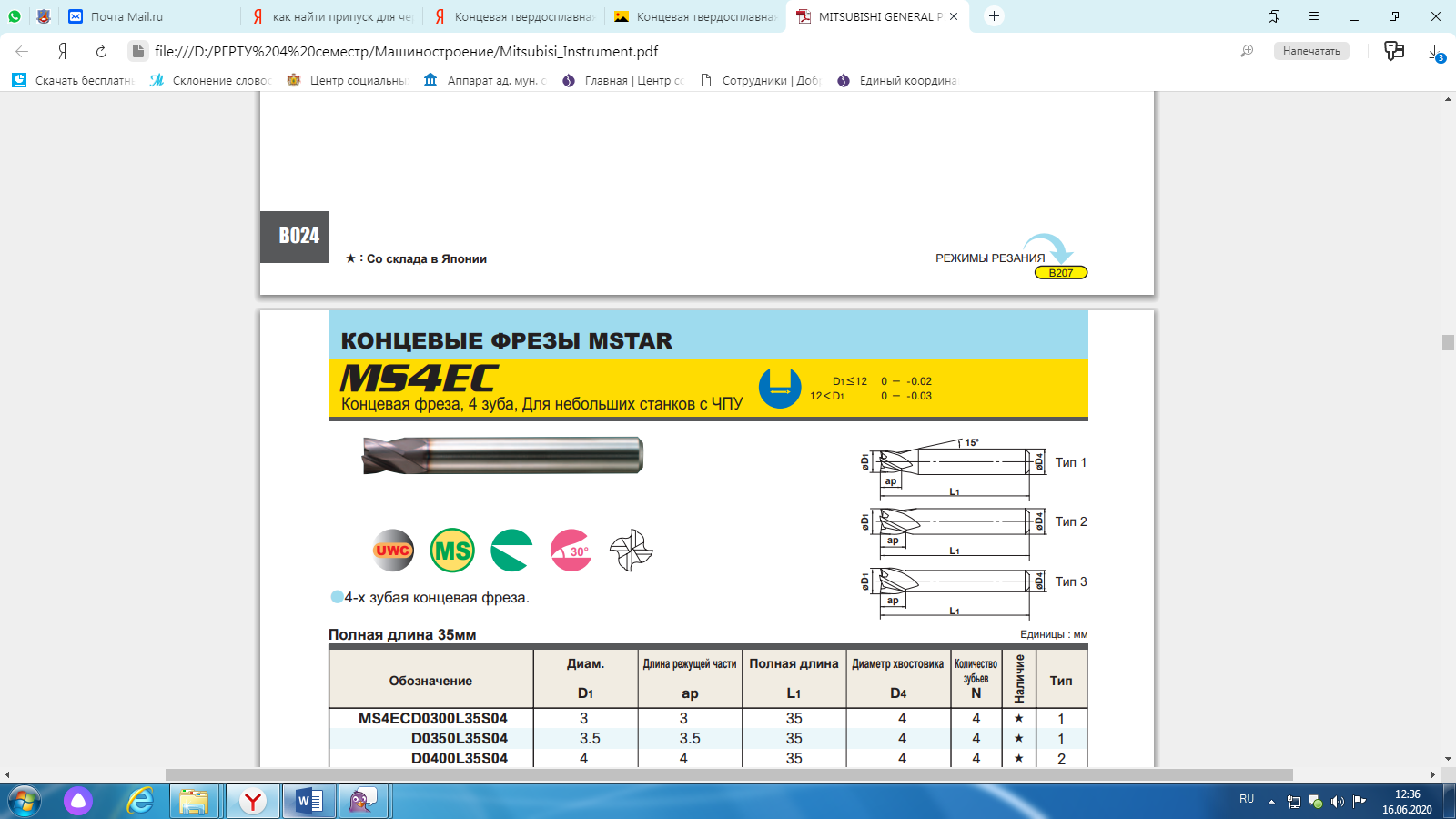Screen dimensions: 1456x819
Task: Reload the current PDF page
Action: 101,51
